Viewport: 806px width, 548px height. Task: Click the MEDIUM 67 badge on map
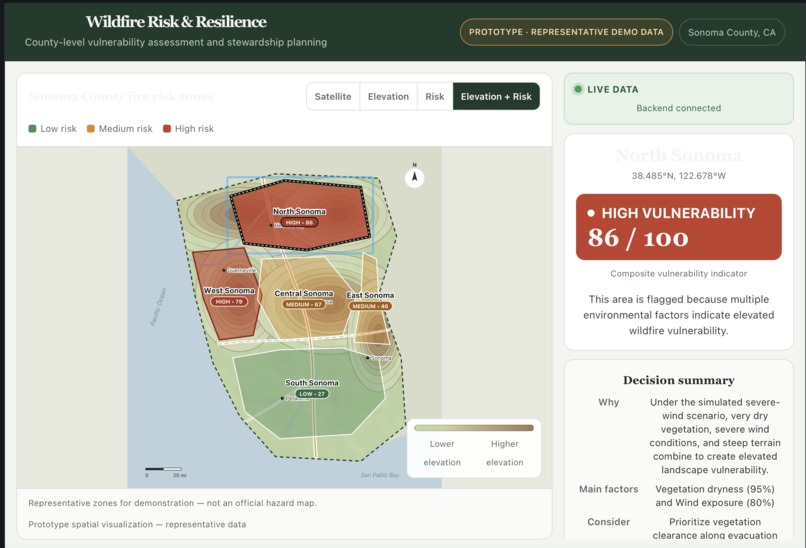click(304, 304)
